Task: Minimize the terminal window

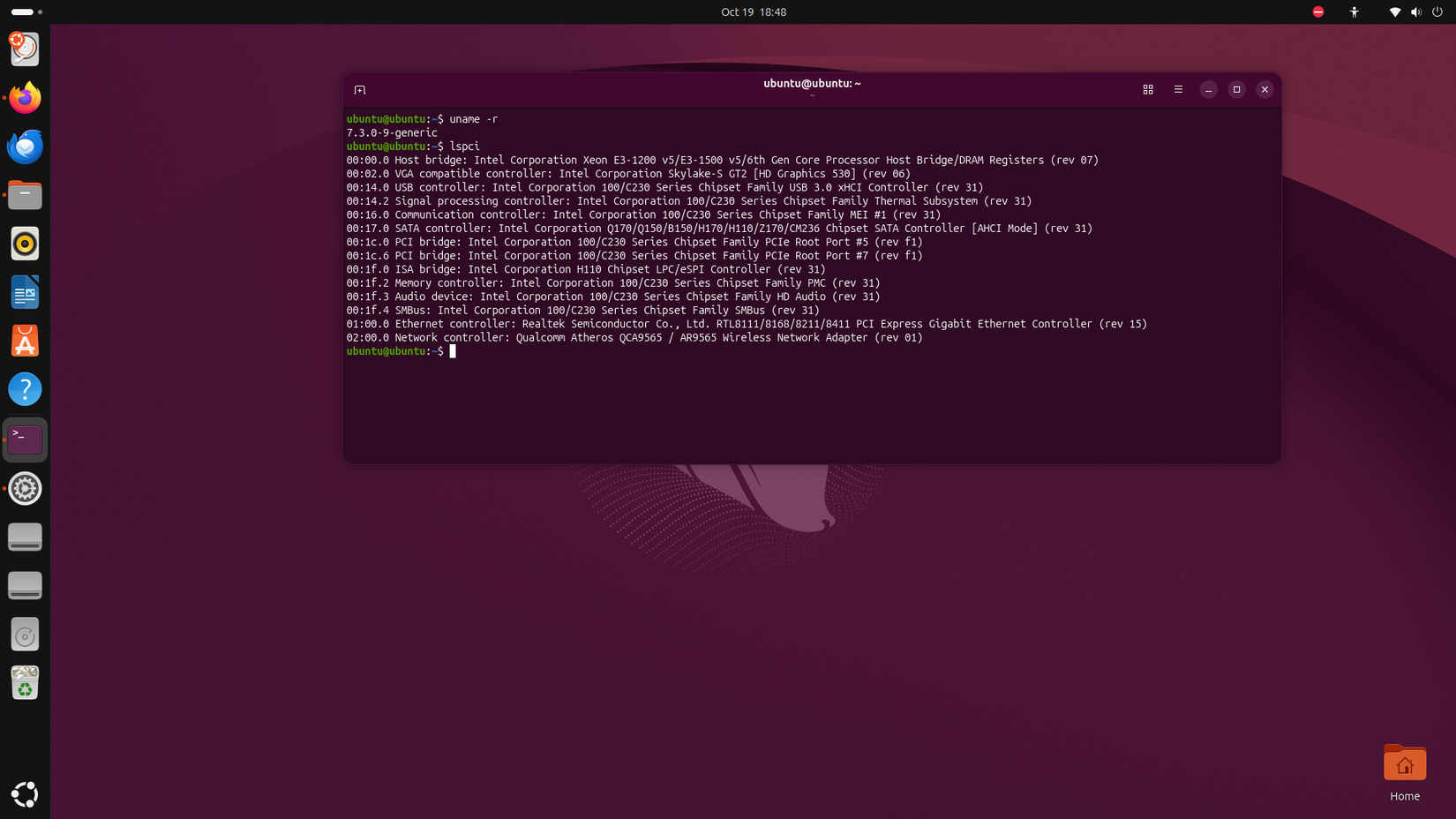Action: (x=1209, y=90)
